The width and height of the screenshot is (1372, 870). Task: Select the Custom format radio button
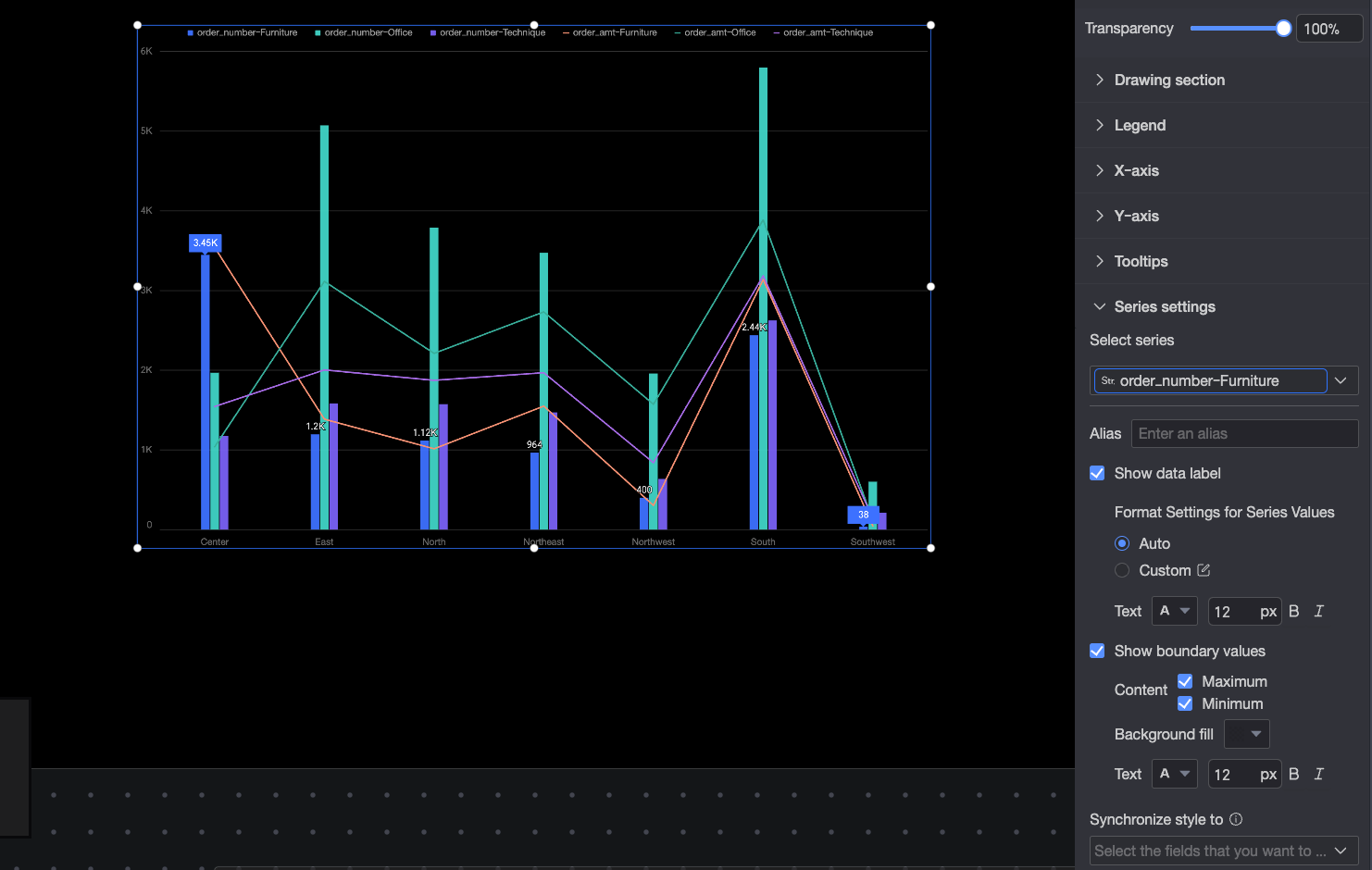point(1122,570)
